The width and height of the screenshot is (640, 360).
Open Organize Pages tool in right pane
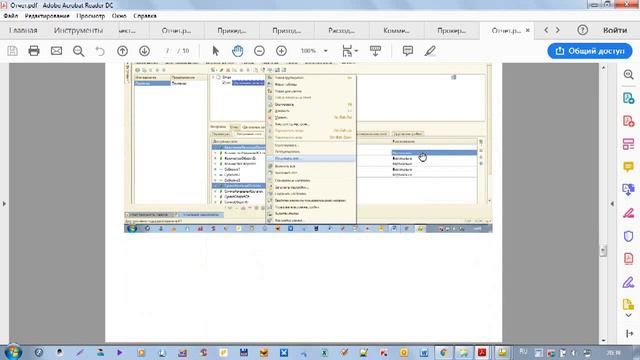629,144
